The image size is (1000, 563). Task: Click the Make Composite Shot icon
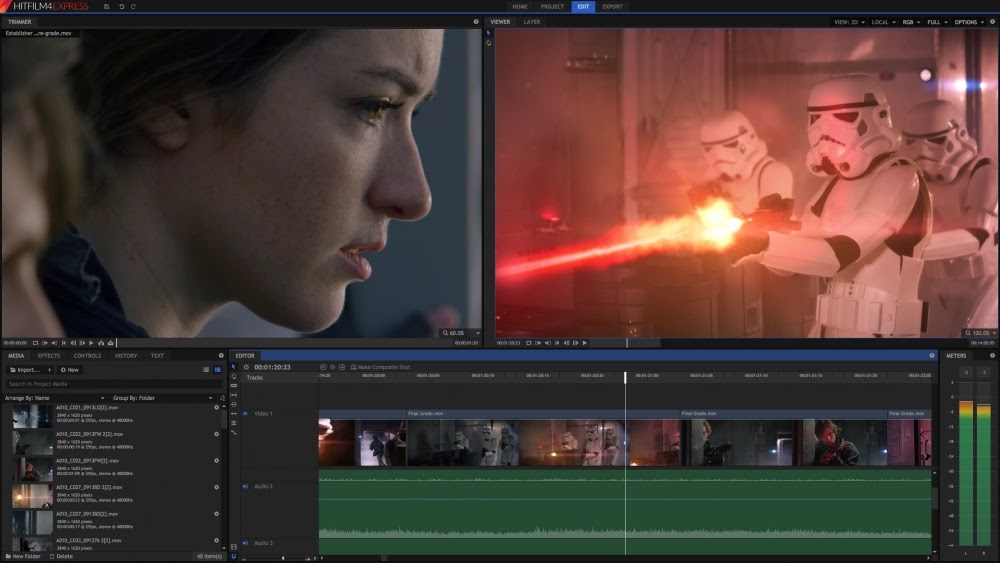[x=354, y=367]
